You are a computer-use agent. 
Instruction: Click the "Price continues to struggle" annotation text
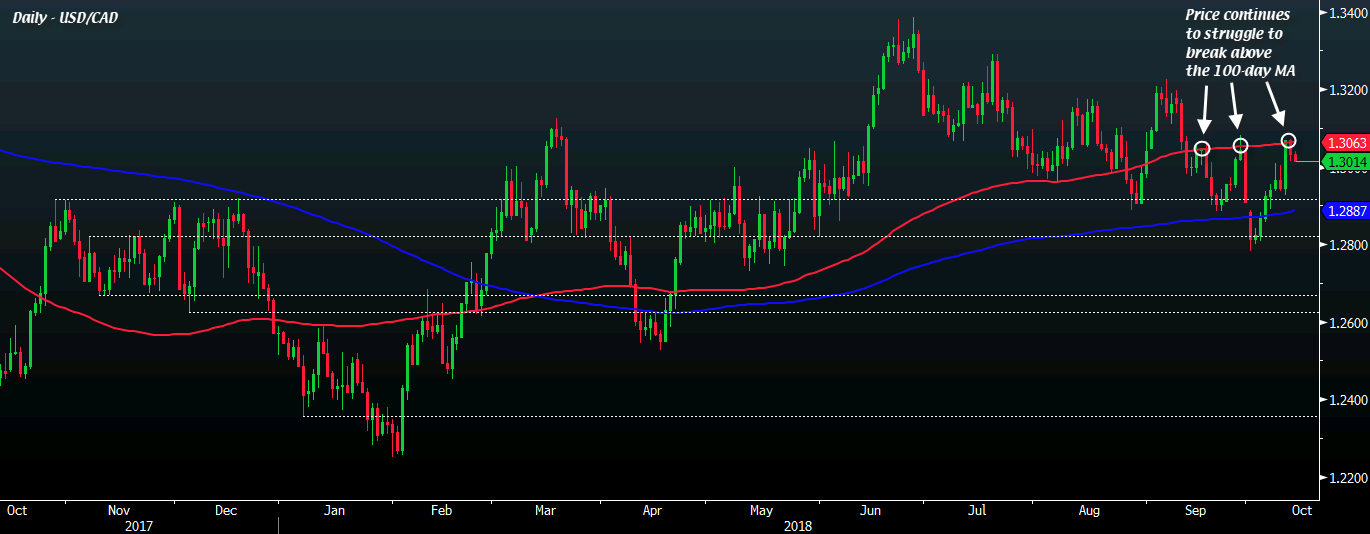1238,42
